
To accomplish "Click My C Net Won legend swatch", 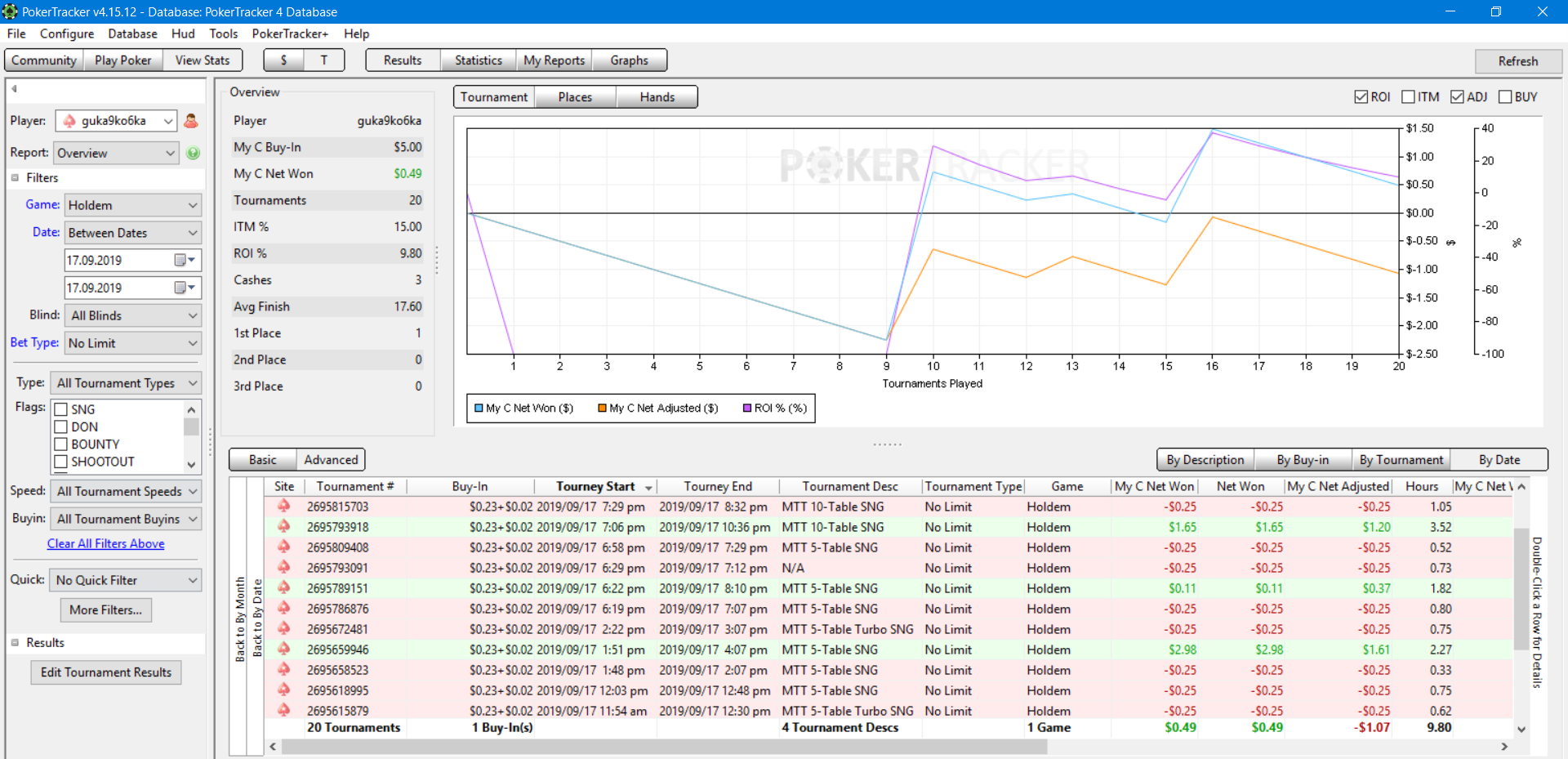I will [x=479, y=408].
